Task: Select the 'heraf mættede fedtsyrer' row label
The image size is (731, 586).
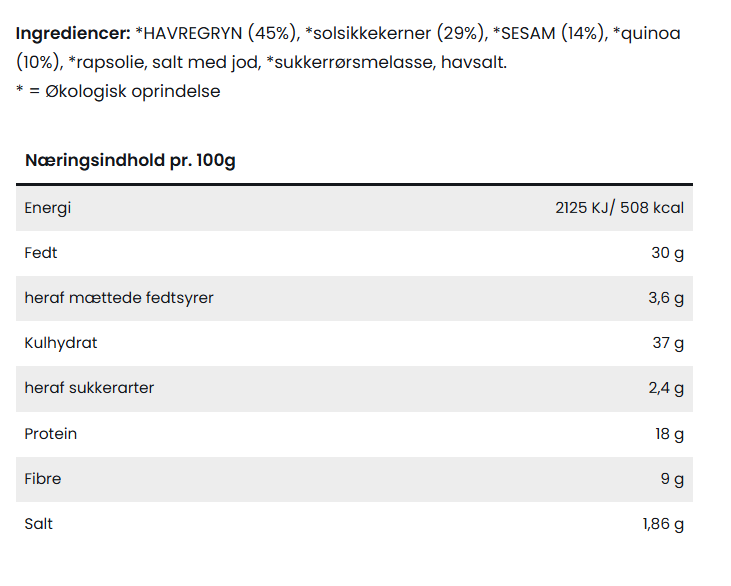Action: pyautogui.click(x=119, y=298)
